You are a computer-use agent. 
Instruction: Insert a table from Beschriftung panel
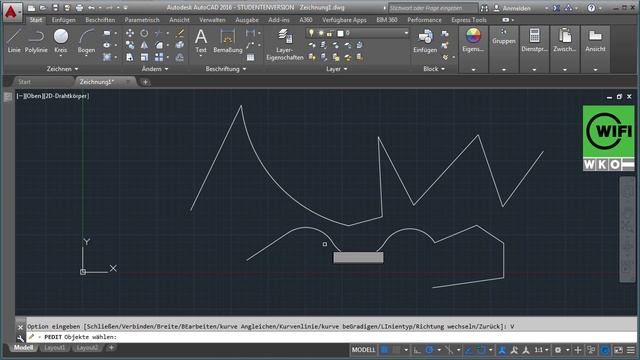[x=250, y=58]
